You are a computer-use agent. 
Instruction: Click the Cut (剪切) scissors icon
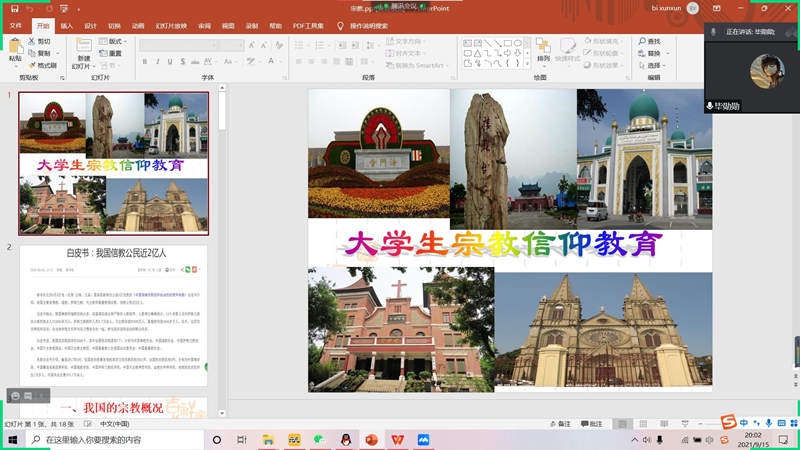click(x=31, y=42)
